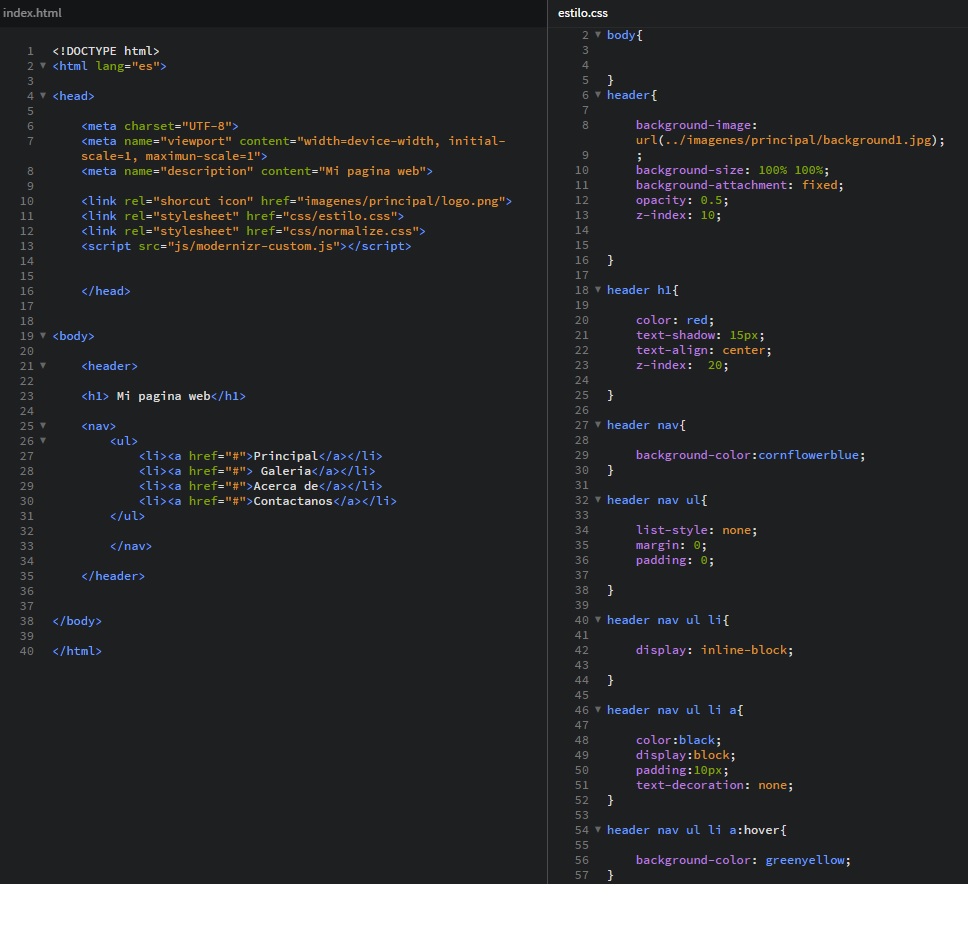Click the padding: 0 declaration
This screenshot has height=932, width=968.
[x=675, y=560]
